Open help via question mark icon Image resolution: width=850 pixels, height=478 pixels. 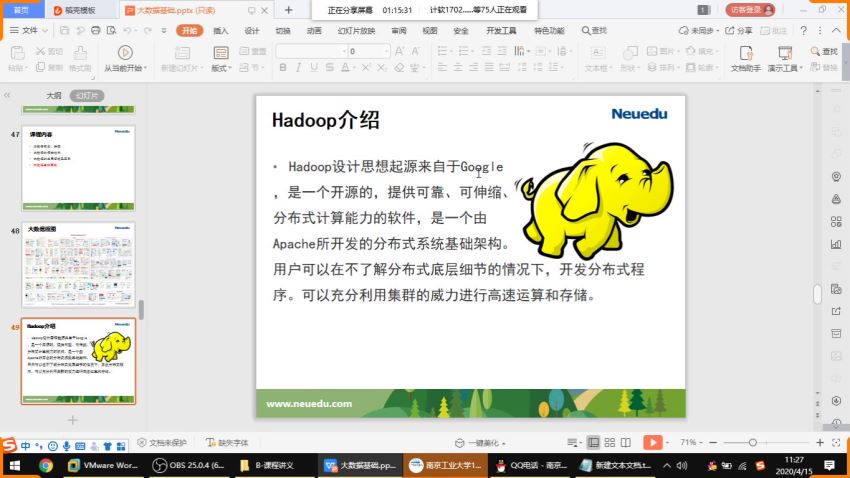tap(803, 30)
